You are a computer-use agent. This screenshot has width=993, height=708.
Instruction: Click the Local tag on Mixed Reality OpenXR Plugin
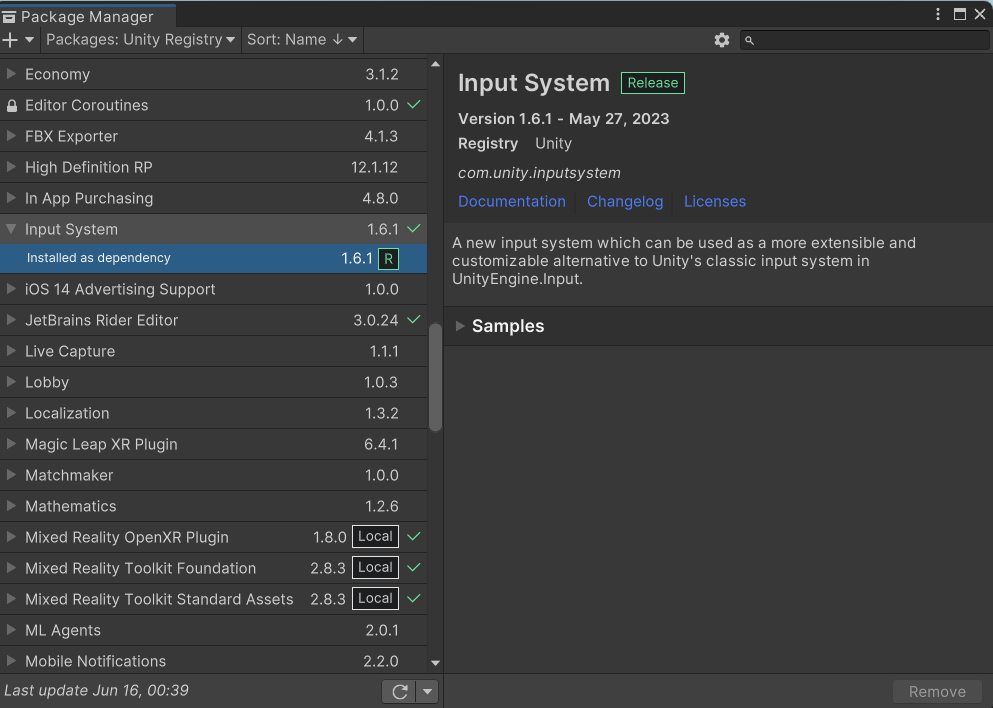coord(375,537)
